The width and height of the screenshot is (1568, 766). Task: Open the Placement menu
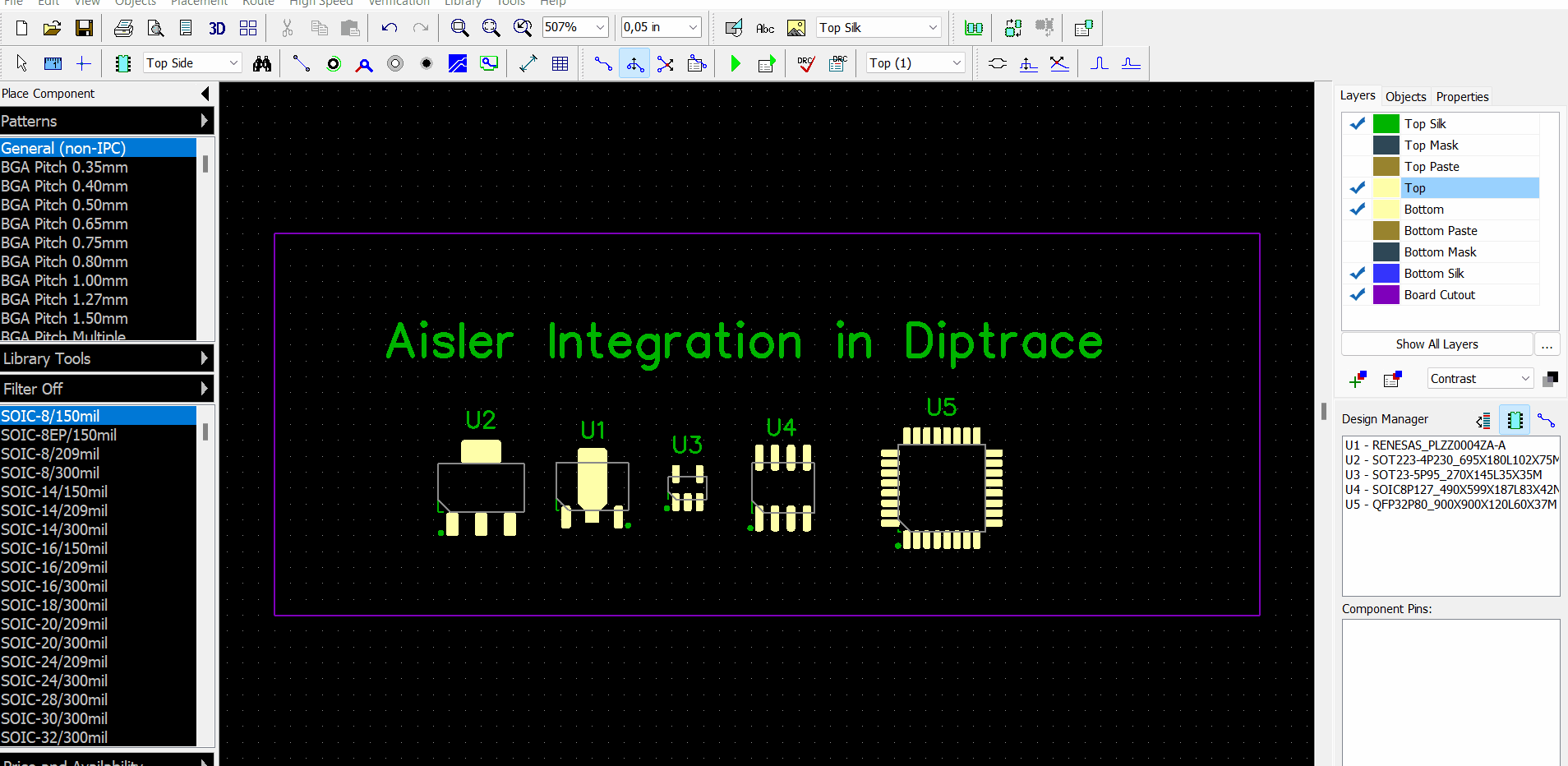[x=200, y=2]
